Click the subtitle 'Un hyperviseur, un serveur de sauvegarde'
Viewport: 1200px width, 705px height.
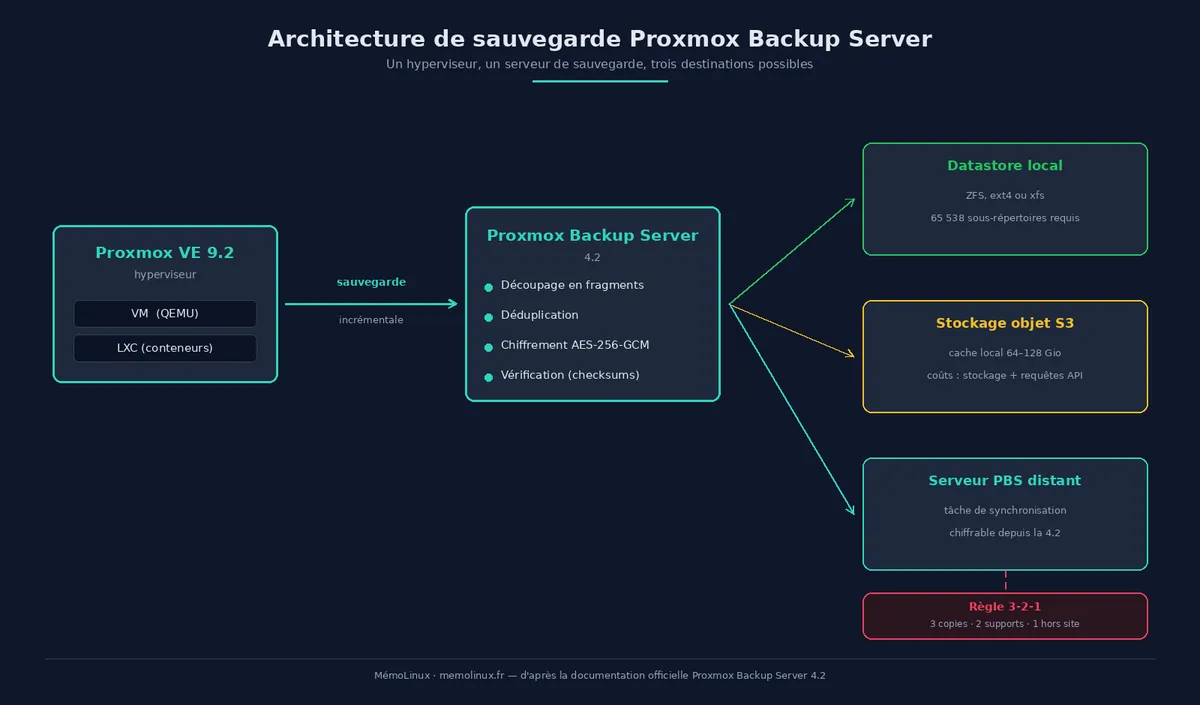516,64
